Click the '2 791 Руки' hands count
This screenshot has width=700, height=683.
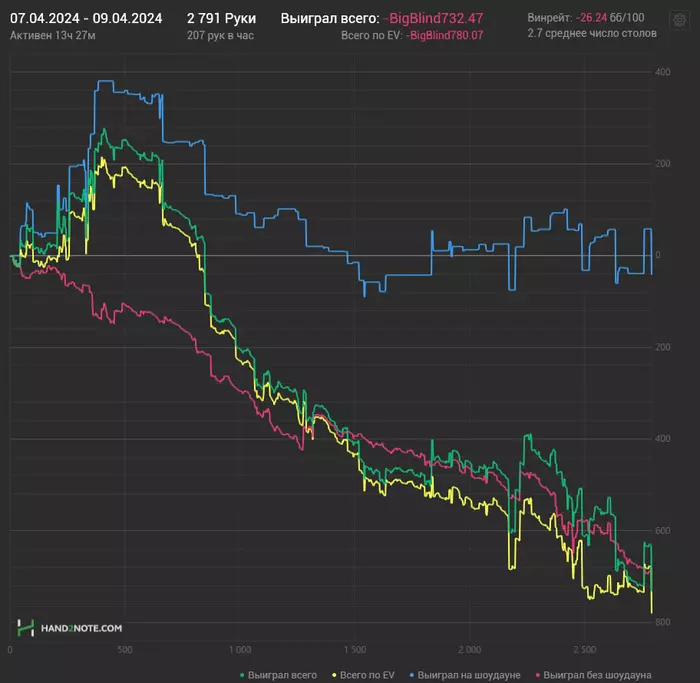[x=221, y=18]
